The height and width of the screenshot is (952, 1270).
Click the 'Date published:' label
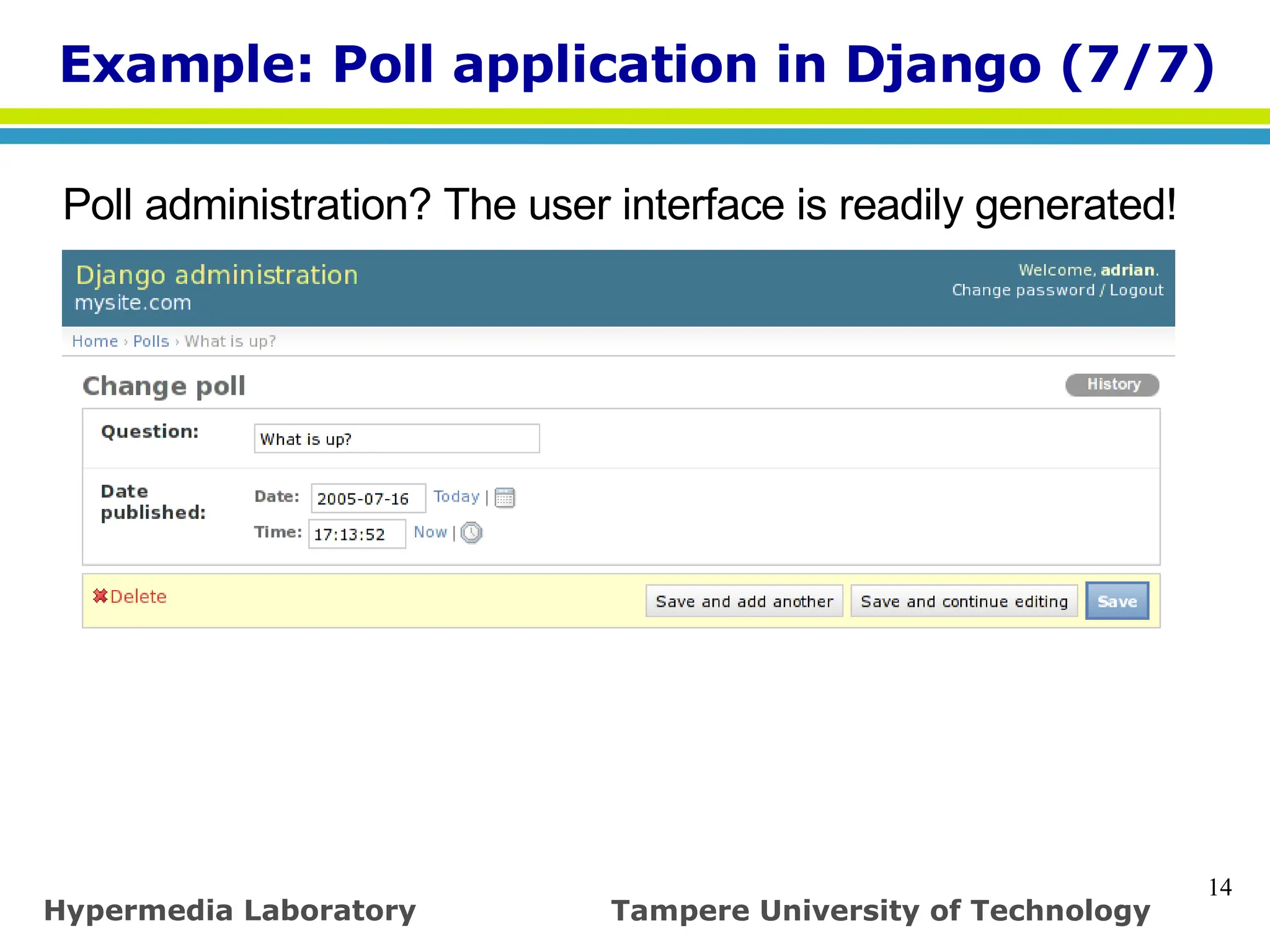[153, 502]
